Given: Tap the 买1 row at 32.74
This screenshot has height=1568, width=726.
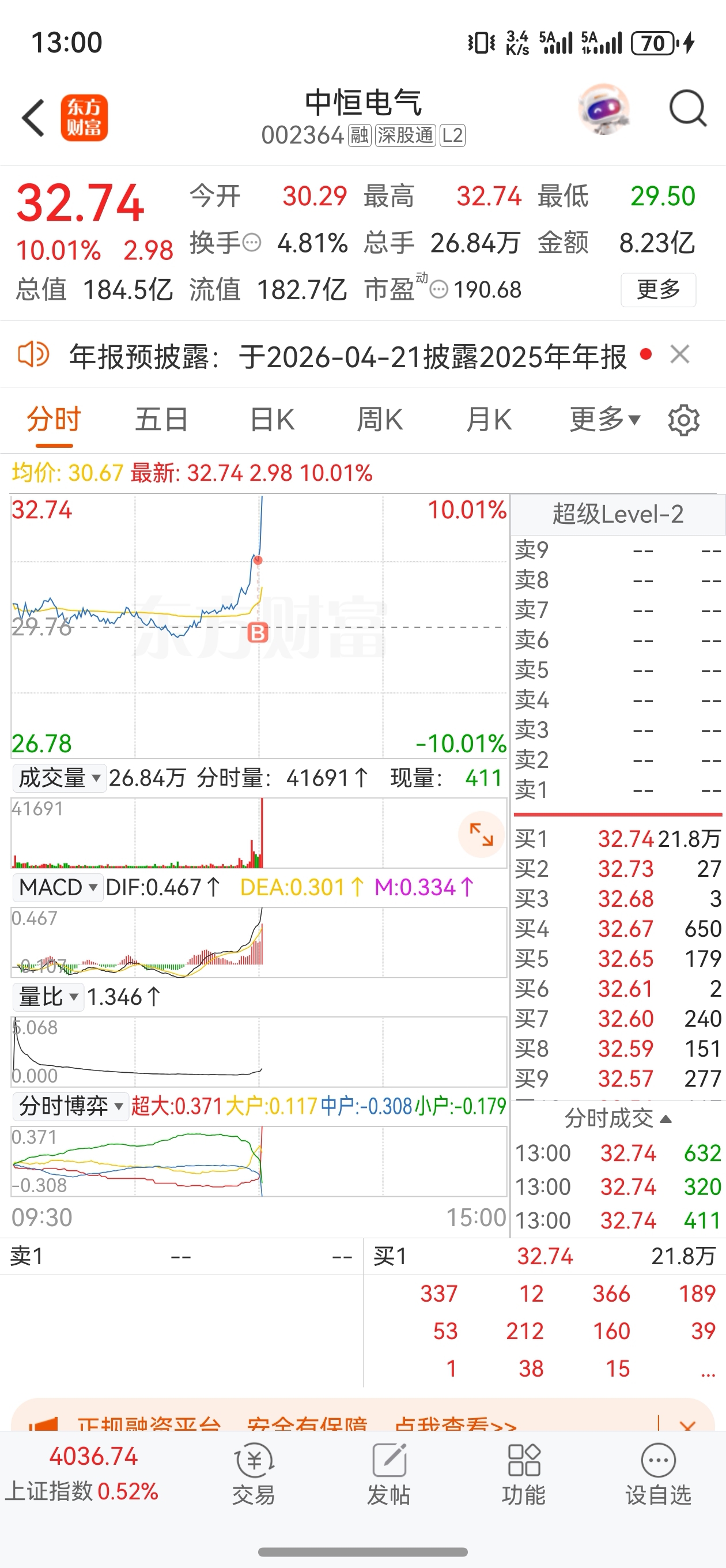Looking at the screenshot, I should pos(618,839).
